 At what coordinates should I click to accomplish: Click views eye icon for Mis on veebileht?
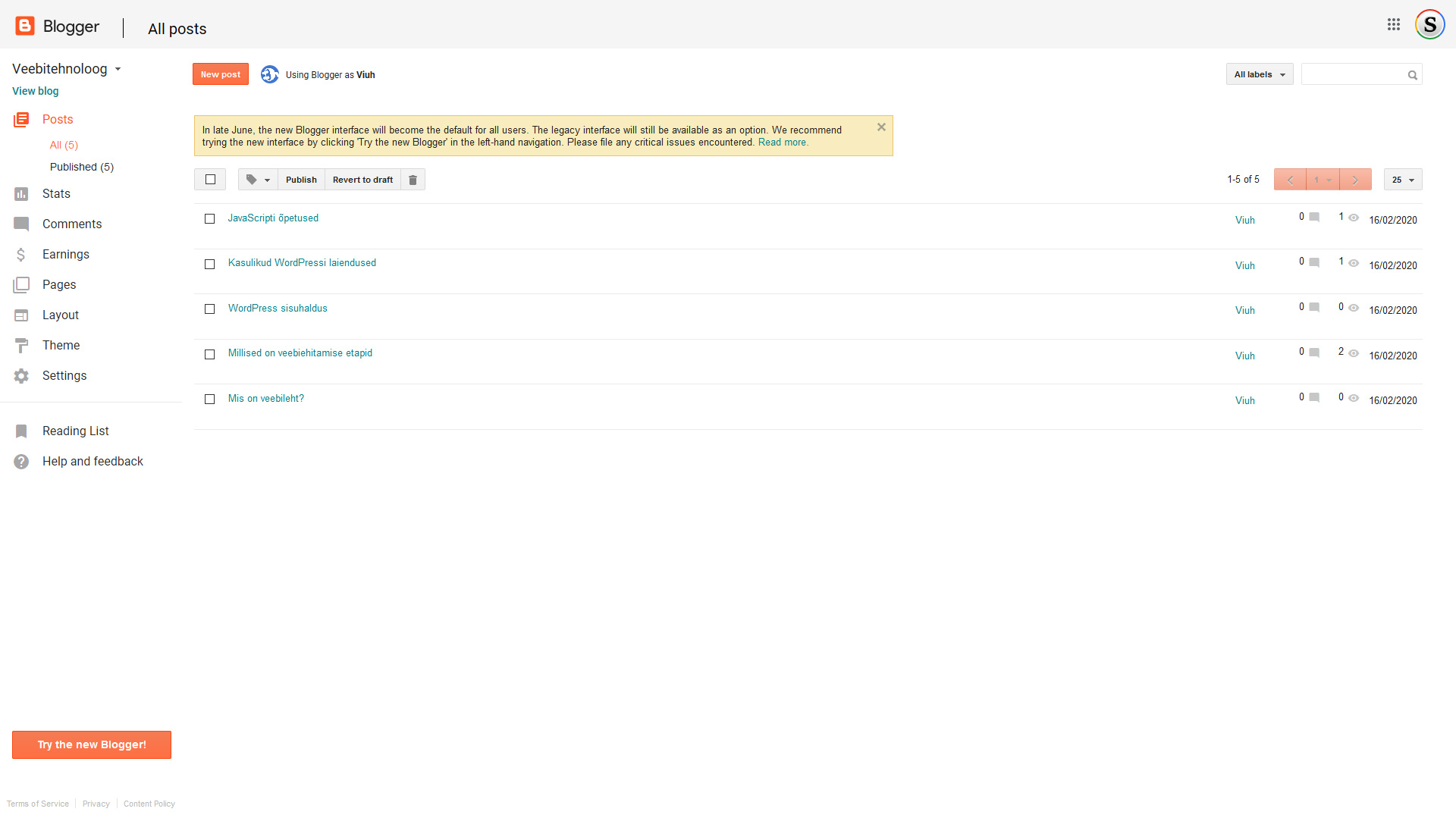tap(1354, 398)
